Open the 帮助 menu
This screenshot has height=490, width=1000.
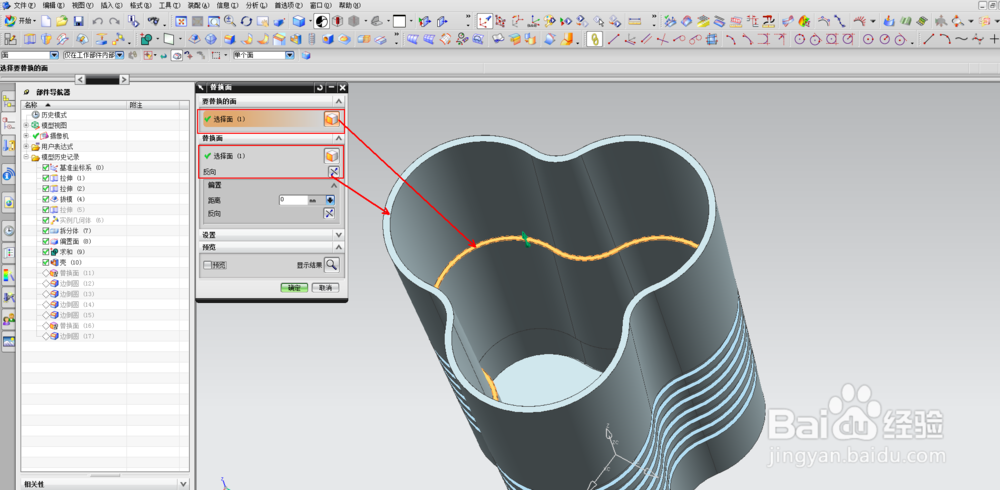coord(349,4)
